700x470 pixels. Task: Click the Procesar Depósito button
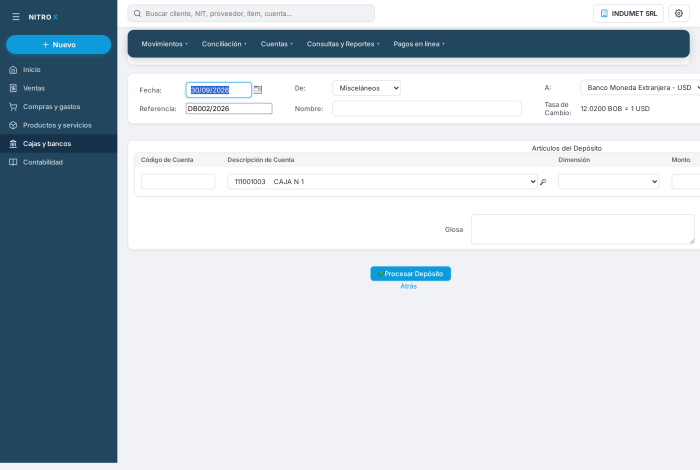410,274
